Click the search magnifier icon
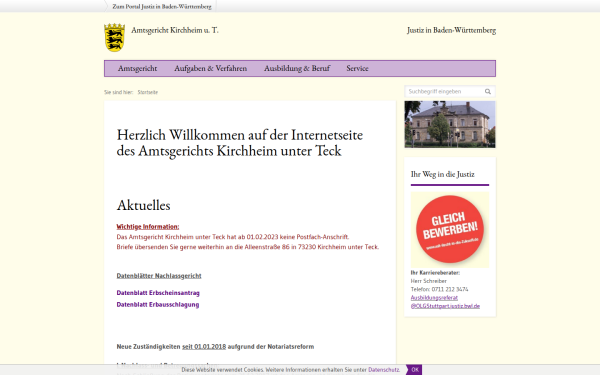The width and height of the screenshot is (600, 375). [488, 91]
